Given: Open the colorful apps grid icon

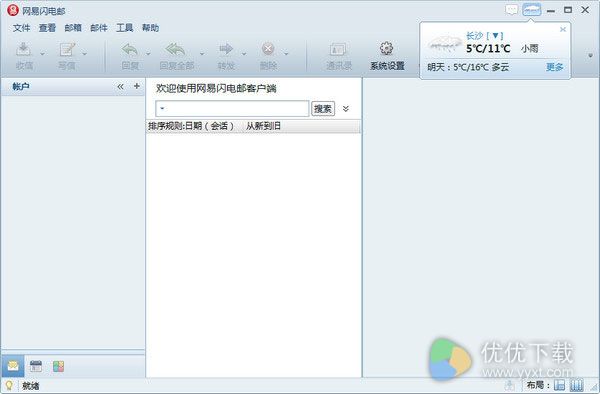Looking at the screenshot, I should pyautogui.click(x=58, y=366).
